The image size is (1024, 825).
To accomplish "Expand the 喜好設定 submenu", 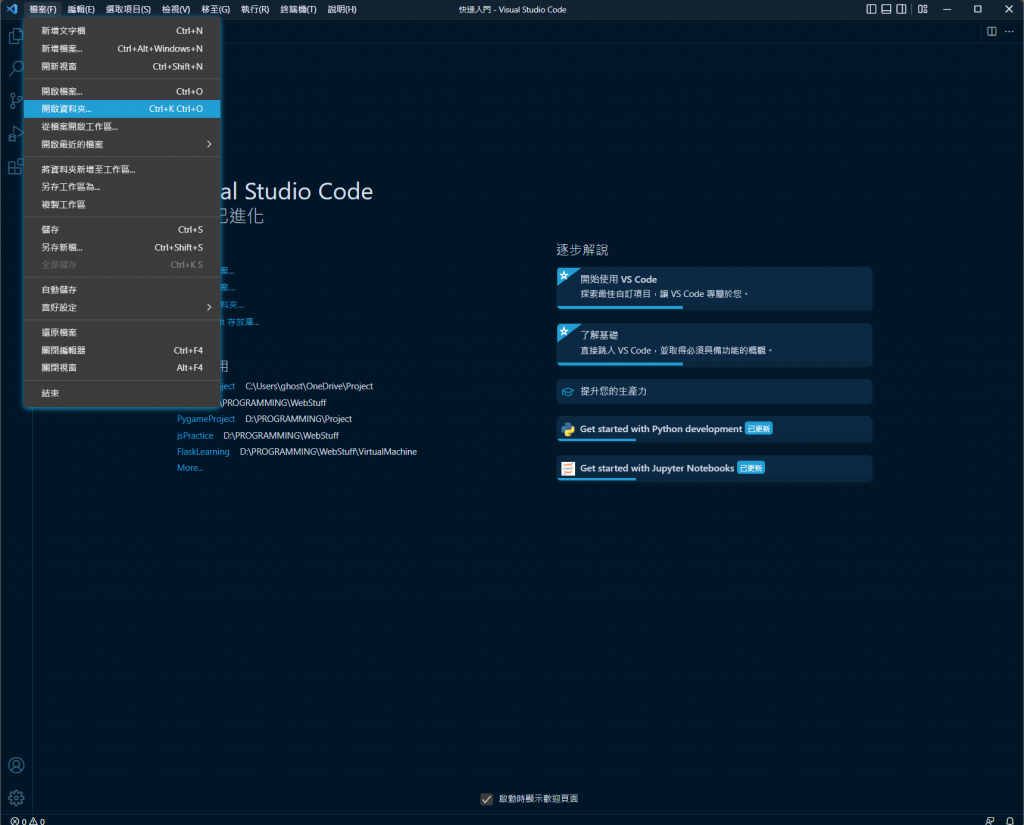I will [x=122, y=307].
